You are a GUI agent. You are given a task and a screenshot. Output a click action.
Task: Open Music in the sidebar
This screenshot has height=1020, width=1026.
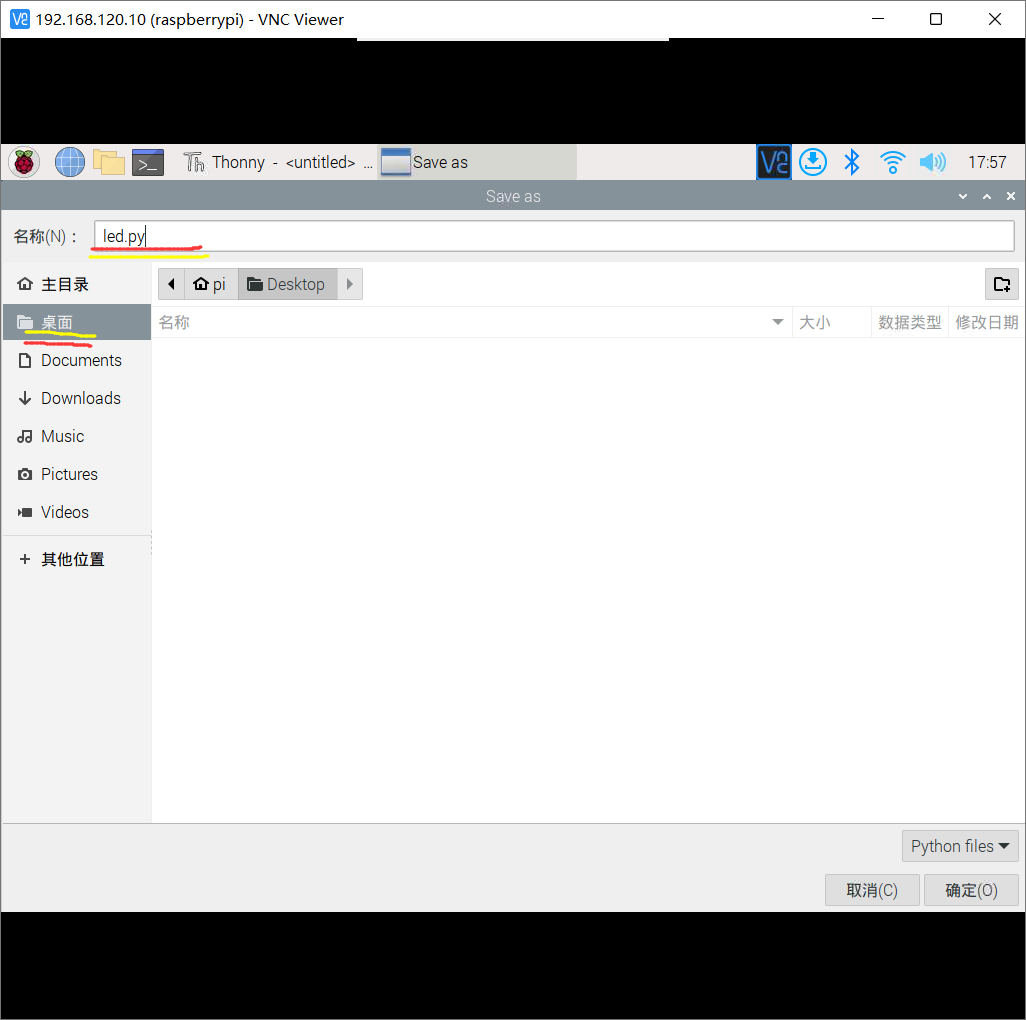(77, 436)
